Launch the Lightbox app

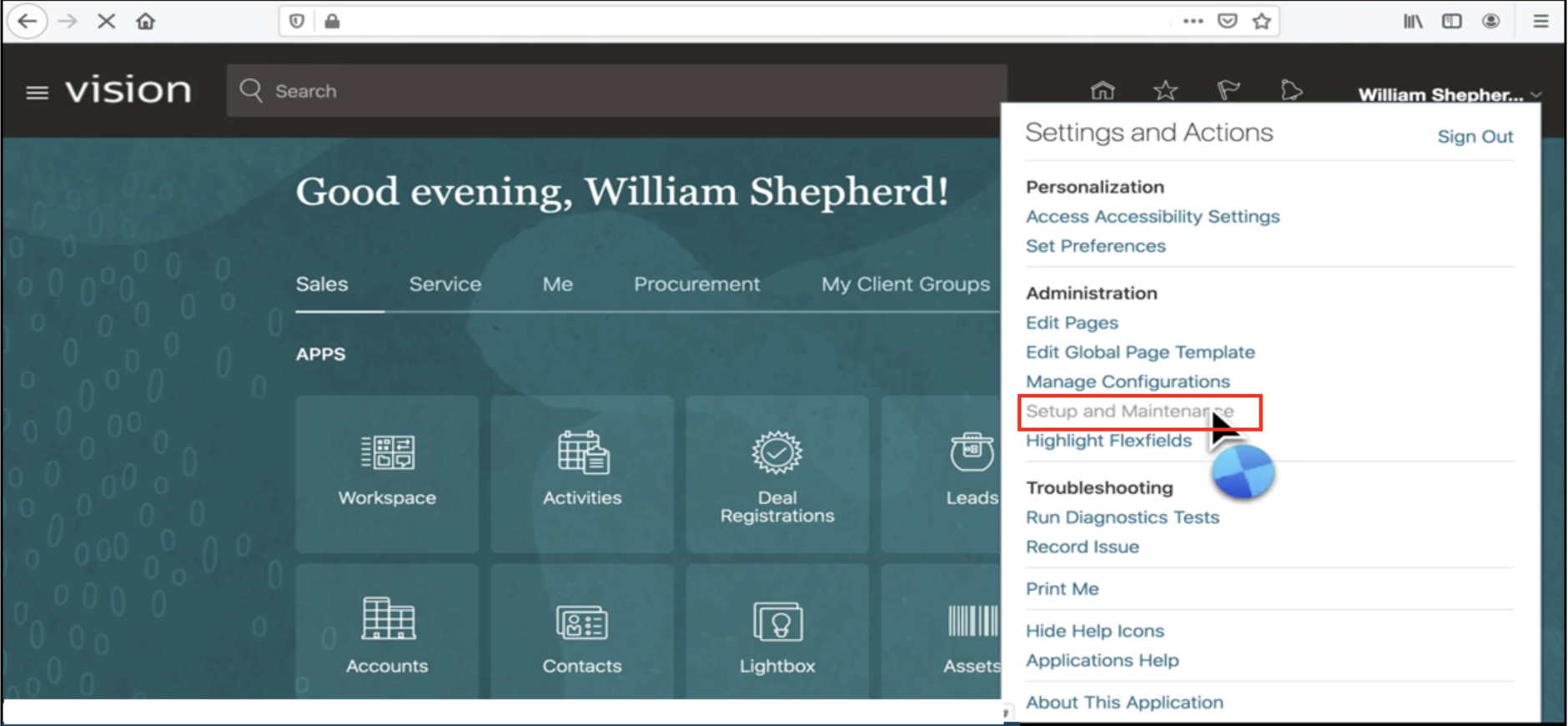coord(776,634)
